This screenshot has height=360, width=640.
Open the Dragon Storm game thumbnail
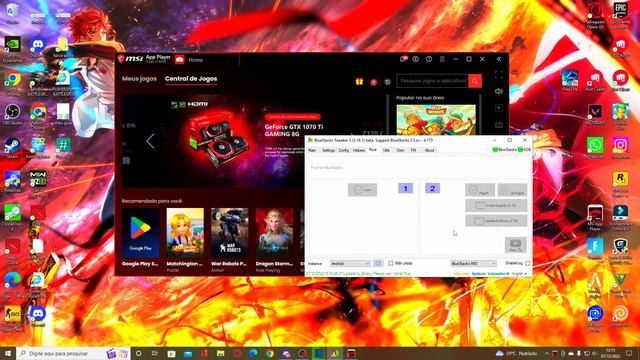[x=274, y=233]
